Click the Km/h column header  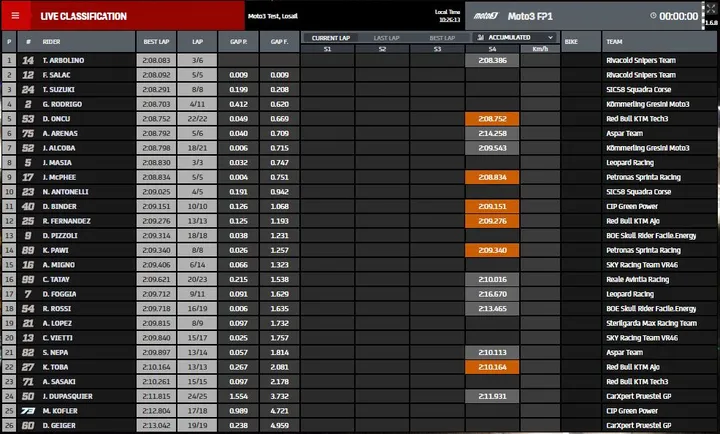click(x=540, y=49)
